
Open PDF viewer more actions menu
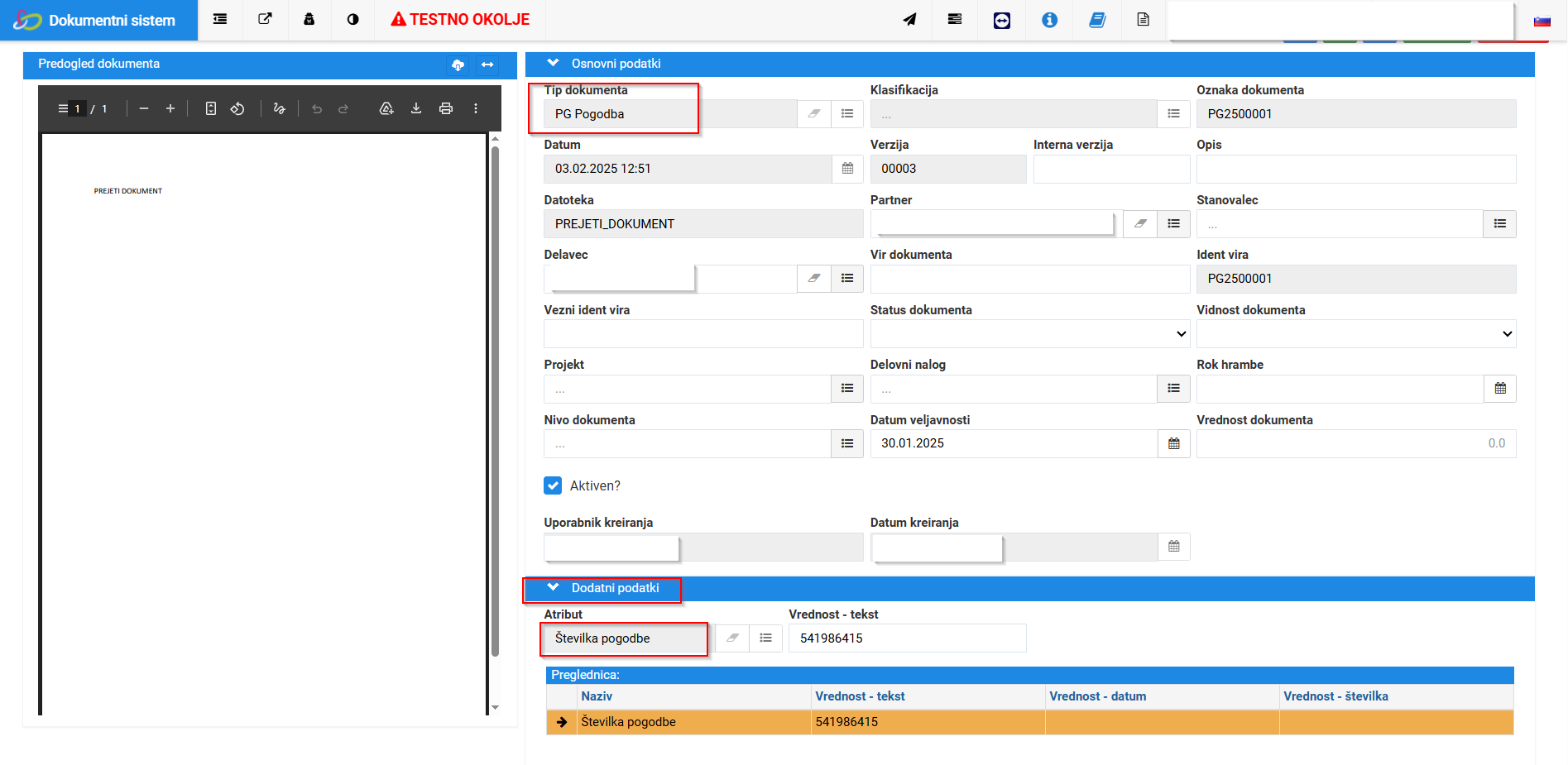476,108
